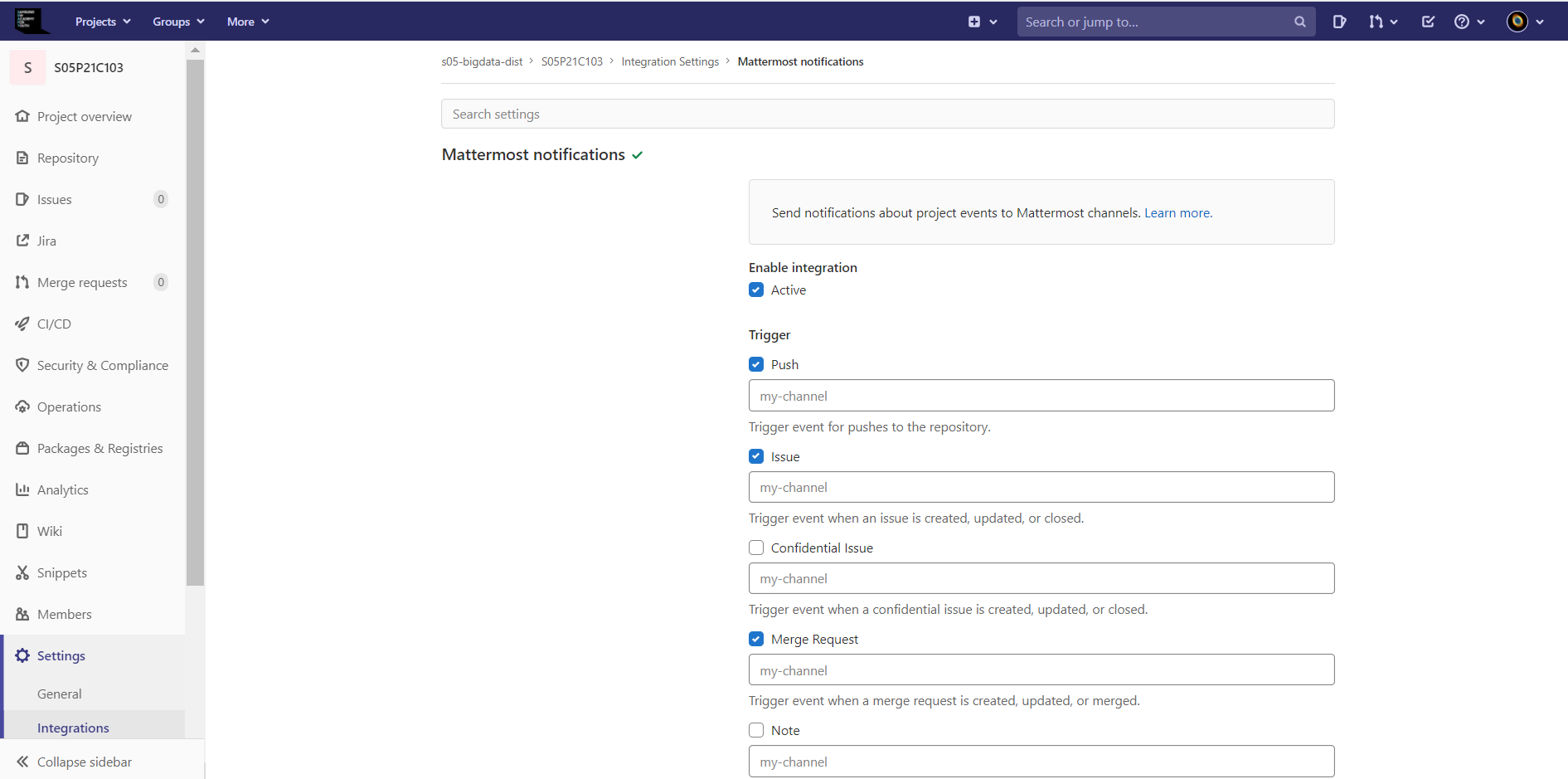Image resolution: width=1568 pixels, height=779 pixels.
Task: Click the sidebar vertical scrollbar
Action: click(x=195, y=322)
